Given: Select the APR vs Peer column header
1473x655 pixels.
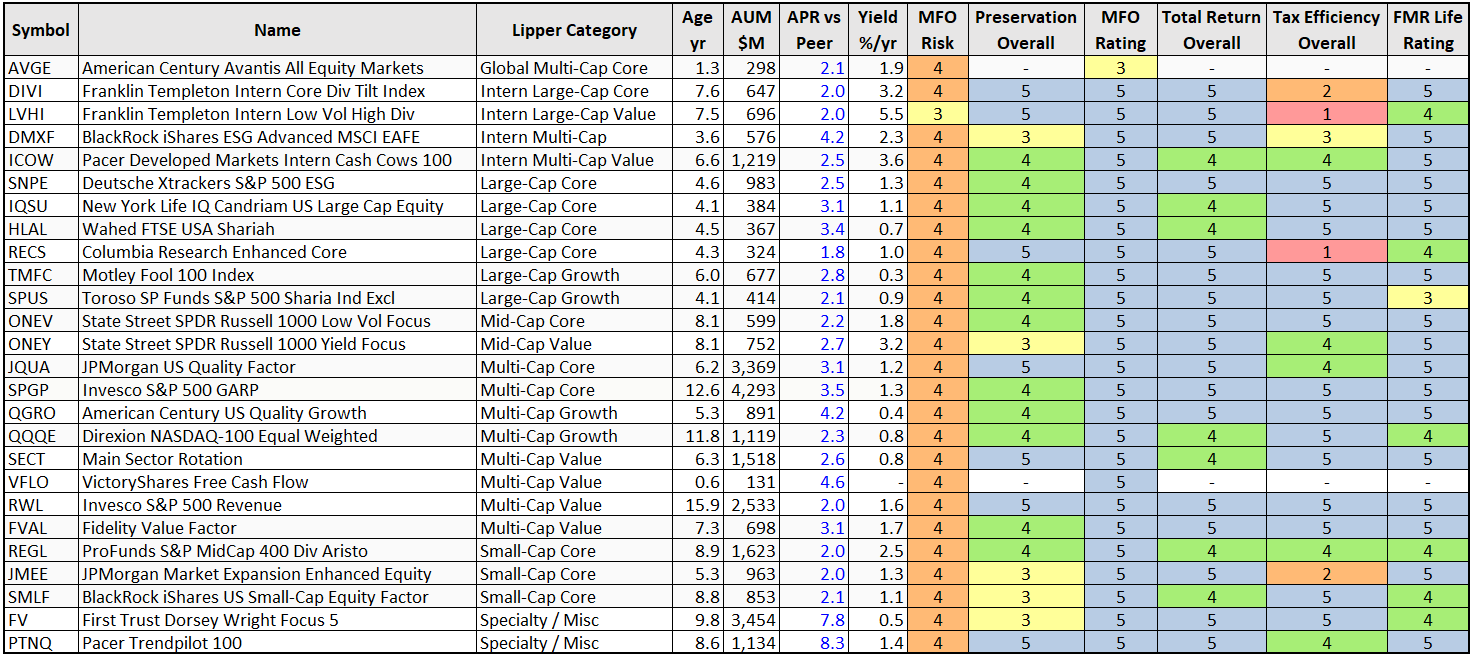Looking at the screenshot, I should [812, 30].
